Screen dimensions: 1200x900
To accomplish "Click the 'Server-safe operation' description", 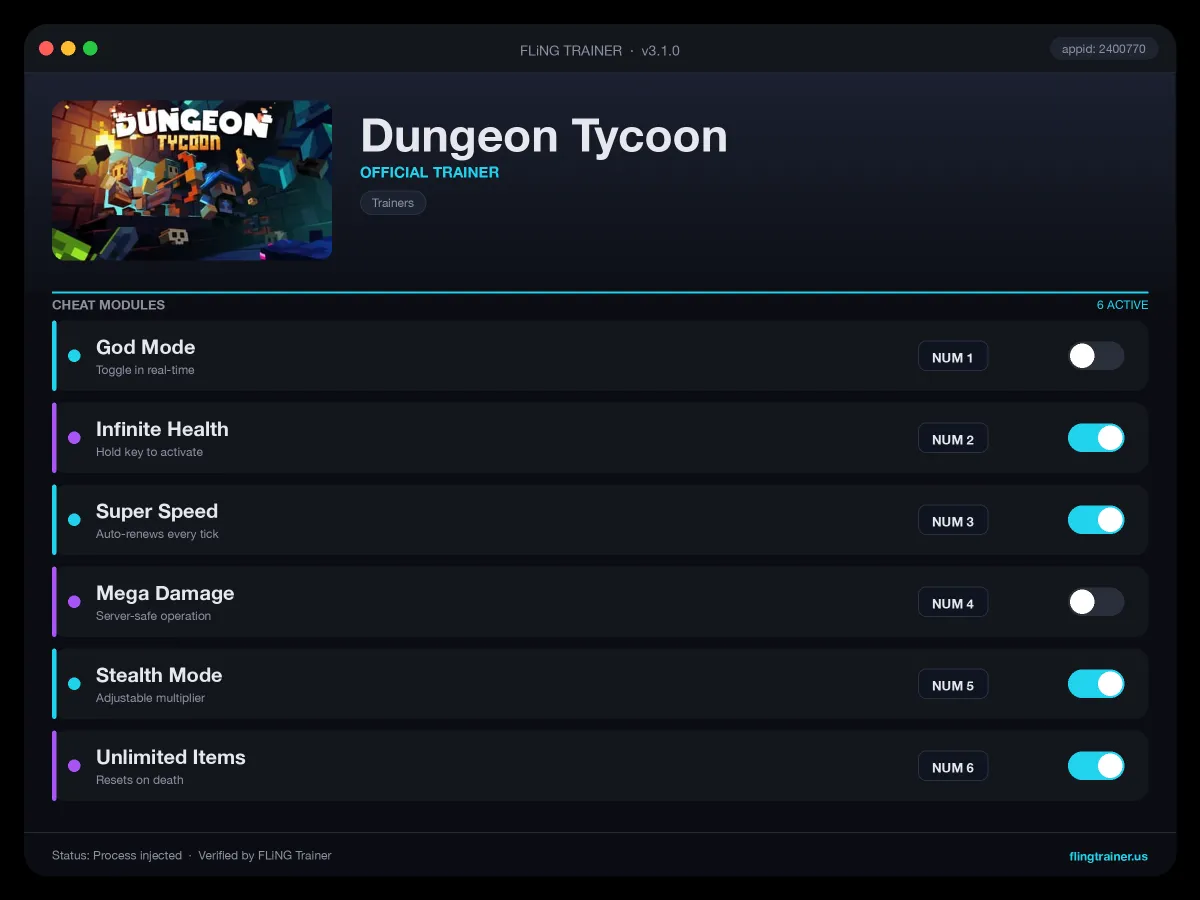I will coord(153,616).
